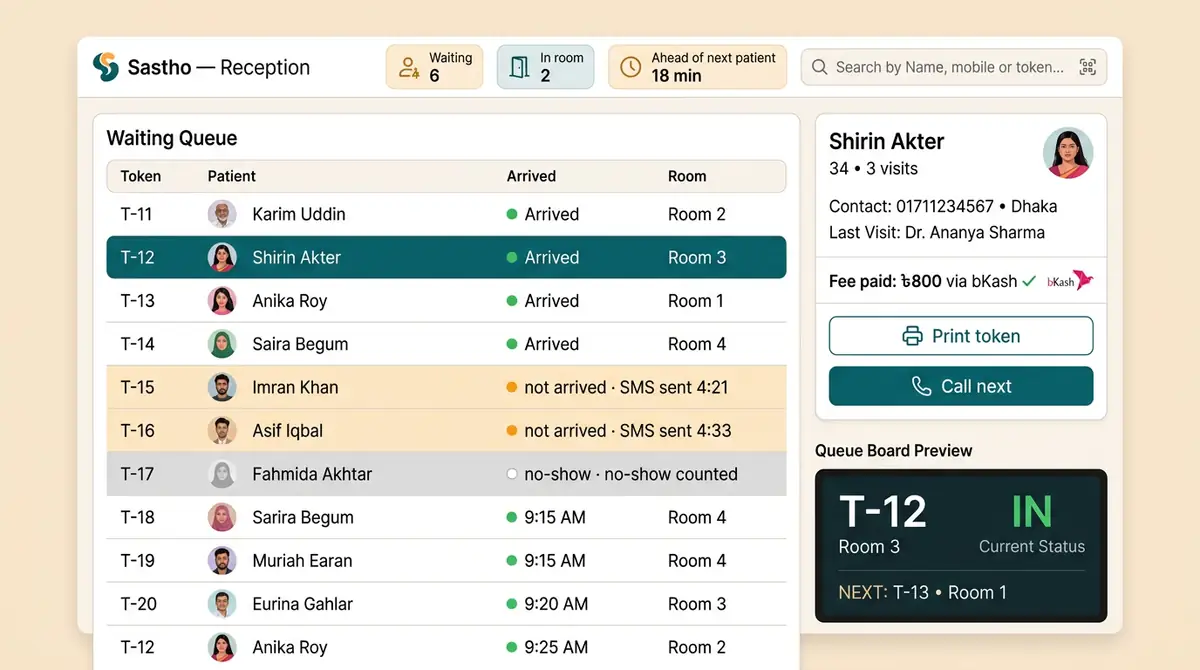The height and width of the screenshot is (670, 1200).
Task: Click the green status dot for Karim Uddin
Action: (512, 214)
